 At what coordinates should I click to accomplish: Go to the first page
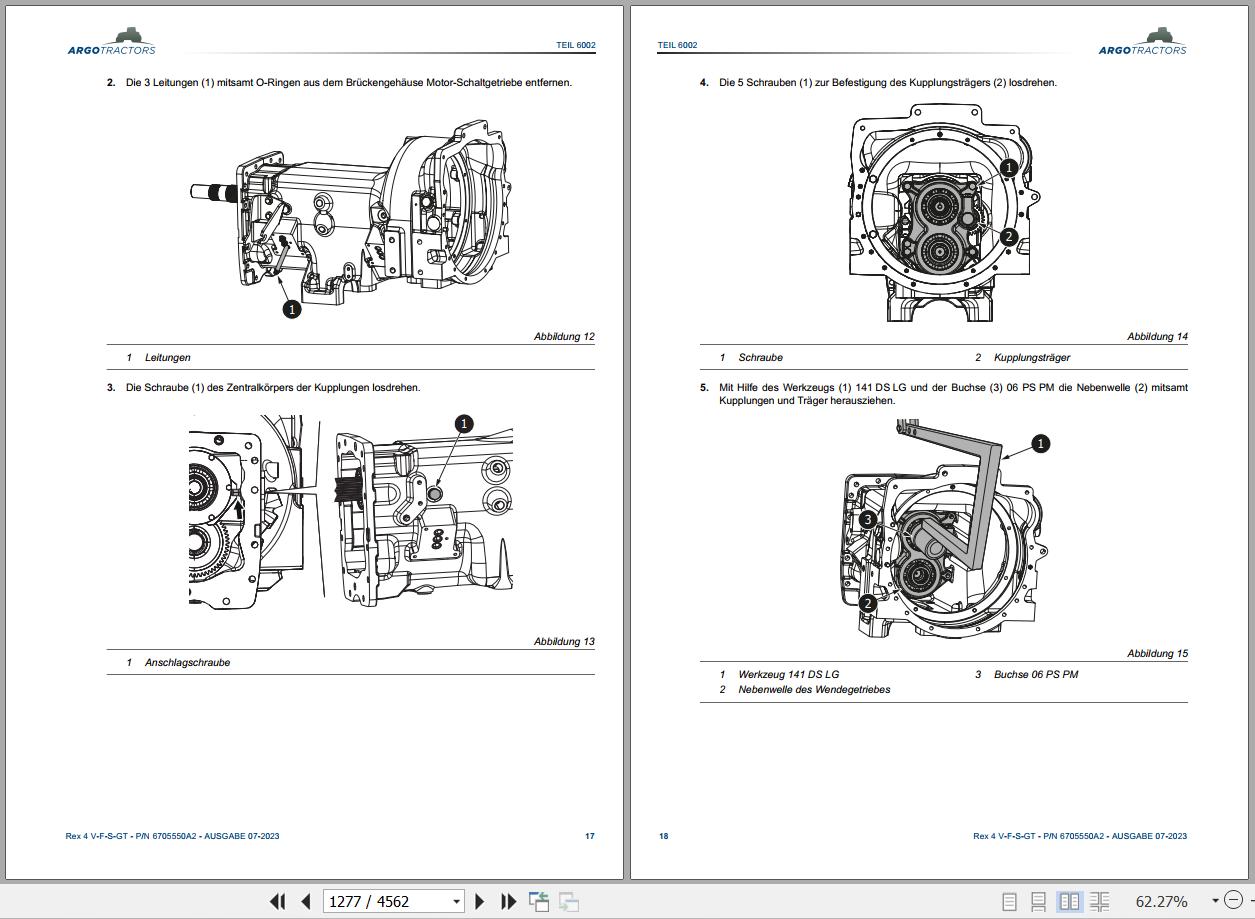[278, 901]
